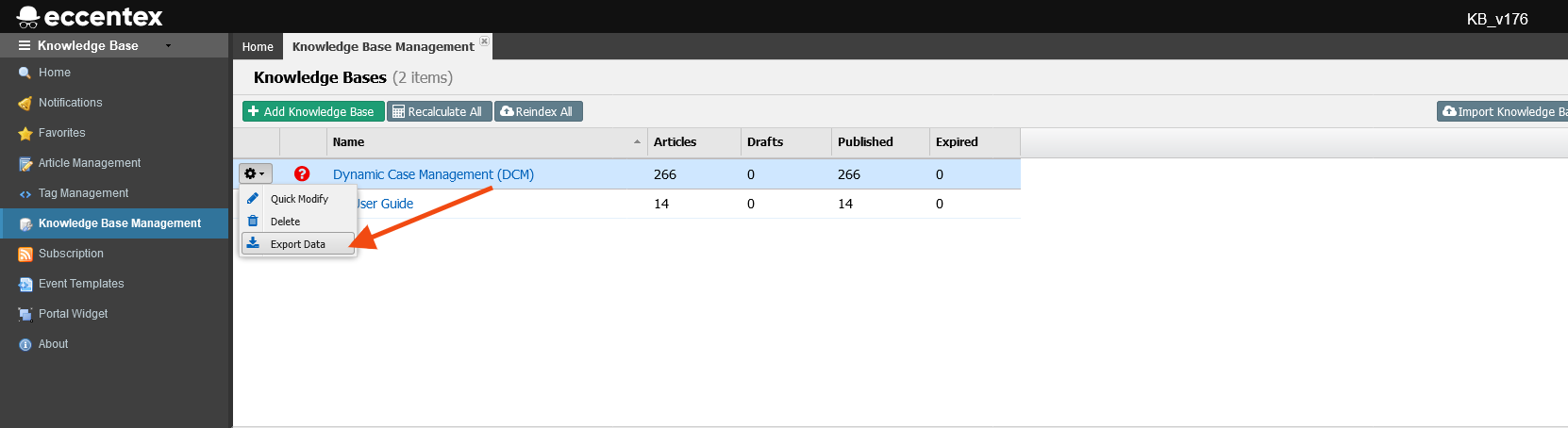Open the Dynamic Case Management (DCM) link

[433, 174]
